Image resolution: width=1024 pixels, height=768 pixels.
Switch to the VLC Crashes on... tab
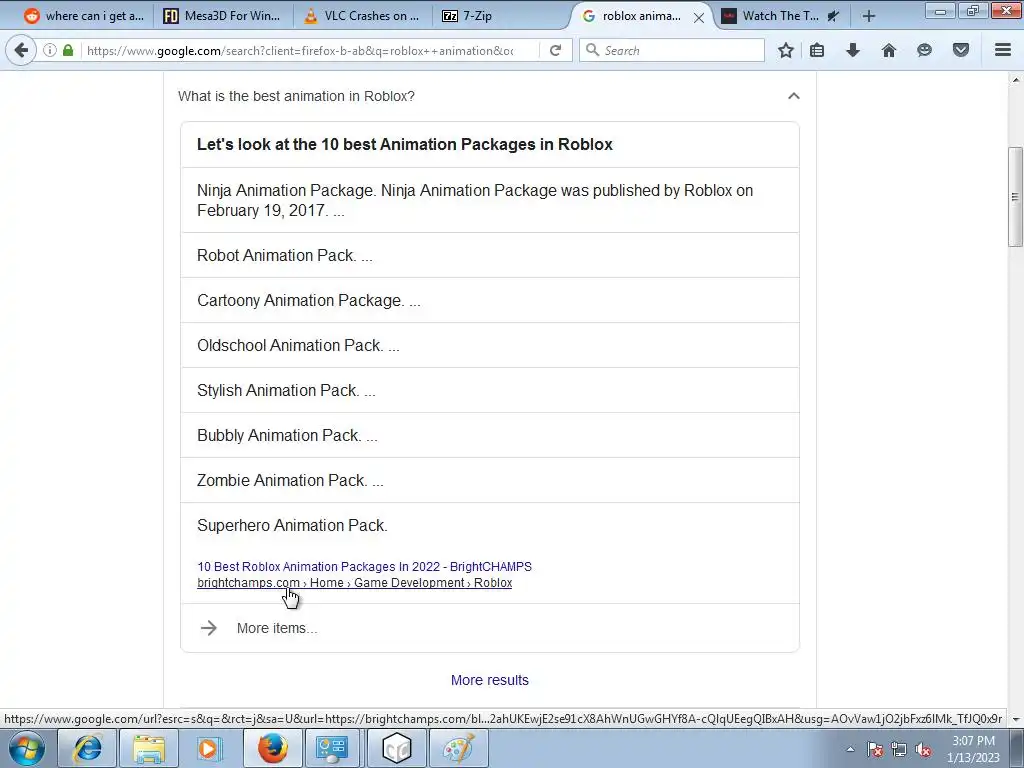coord(362,16)
